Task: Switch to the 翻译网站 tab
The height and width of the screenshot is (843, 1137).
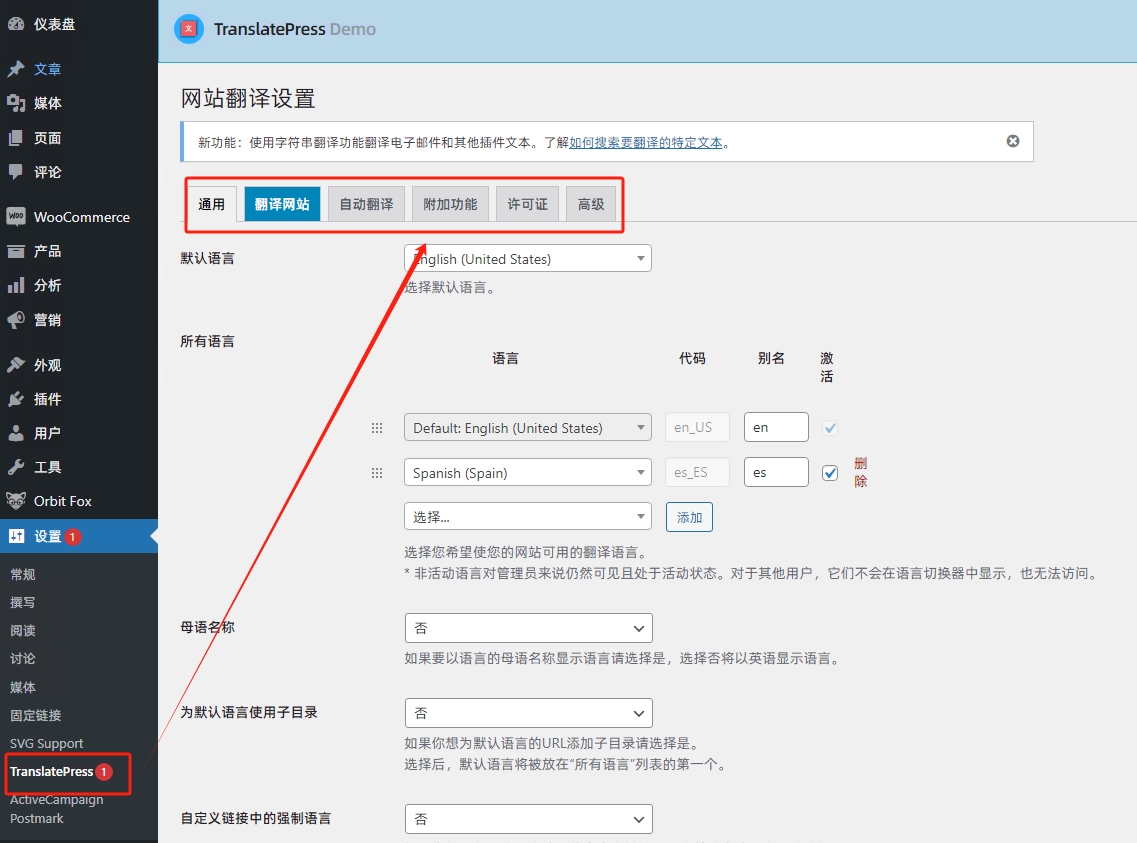Action: point(282,204)
